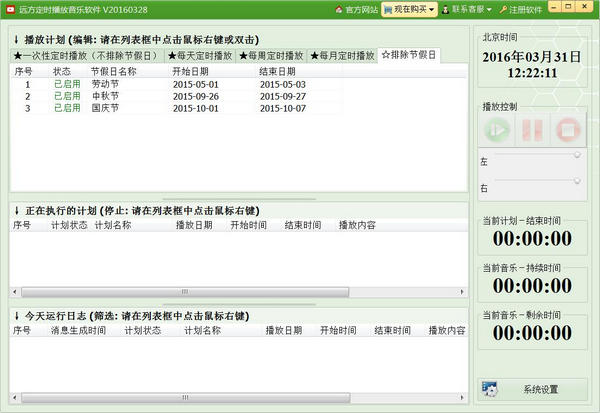The width and height of the screenshot is (600, 413).
Task: Select the 中秋节 holiday row
Action: pyautogui.click(x=106, y=96)
